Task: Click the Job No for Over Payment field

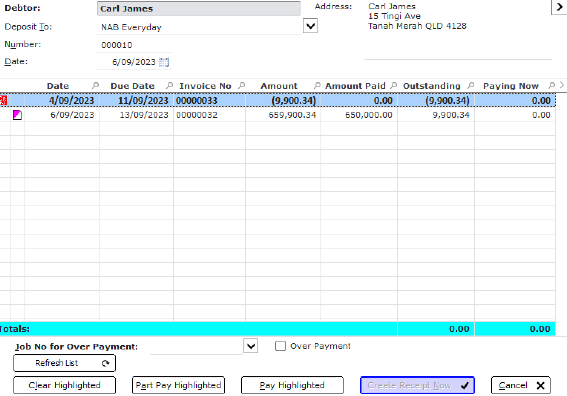Action: pyautogui.click(x=196, y=346)
